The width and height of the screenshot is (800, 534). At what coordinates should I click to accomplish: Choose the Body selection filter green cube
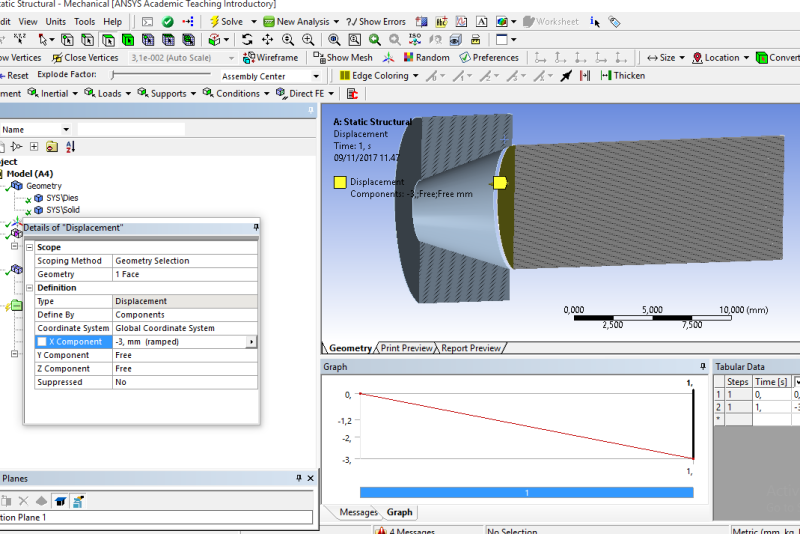coord(128,40)
